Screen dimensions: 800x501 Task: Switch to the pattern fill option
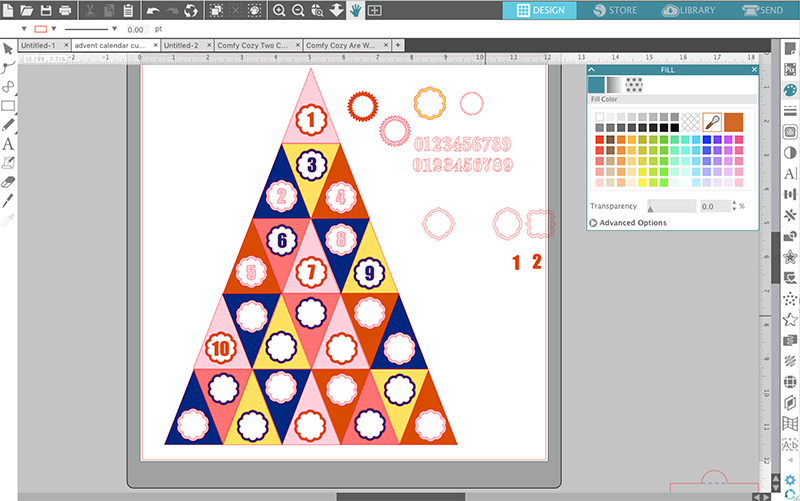(x=634, y=85)
